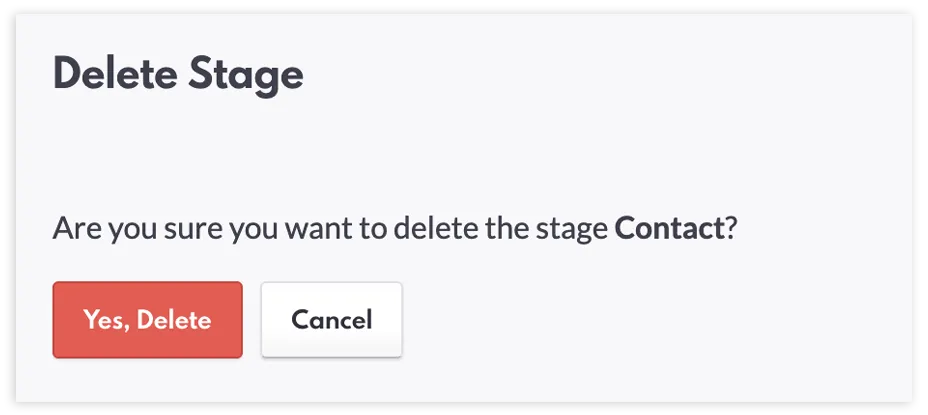Screen dimensions: 928x415
Task: Click the blank dialog area right of Cancel
Action: [x=650, y=320]
